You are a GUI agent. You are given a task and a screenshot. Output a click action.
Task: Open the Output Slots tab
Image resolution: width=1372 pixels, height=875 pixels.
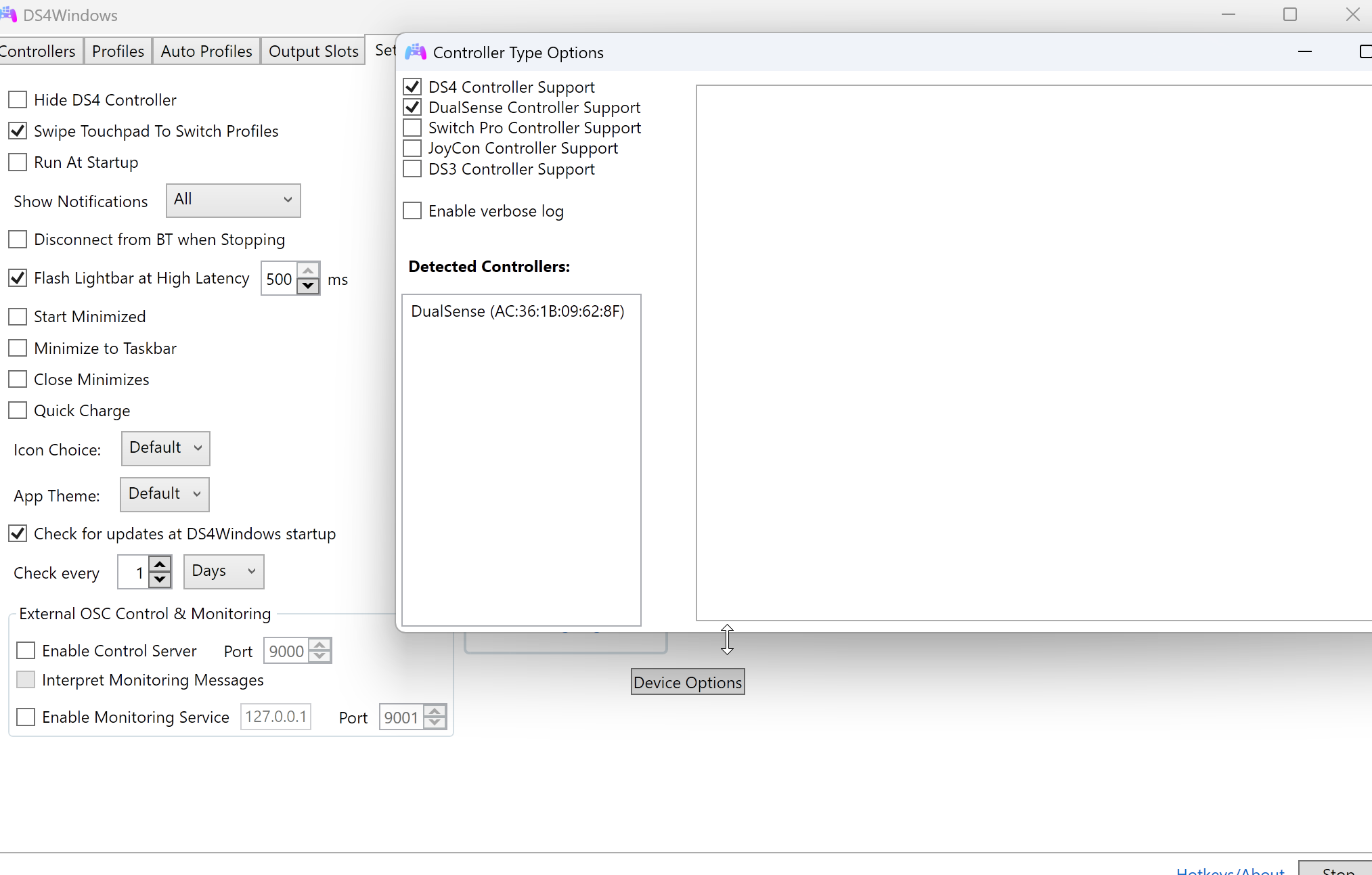(313, 51)
